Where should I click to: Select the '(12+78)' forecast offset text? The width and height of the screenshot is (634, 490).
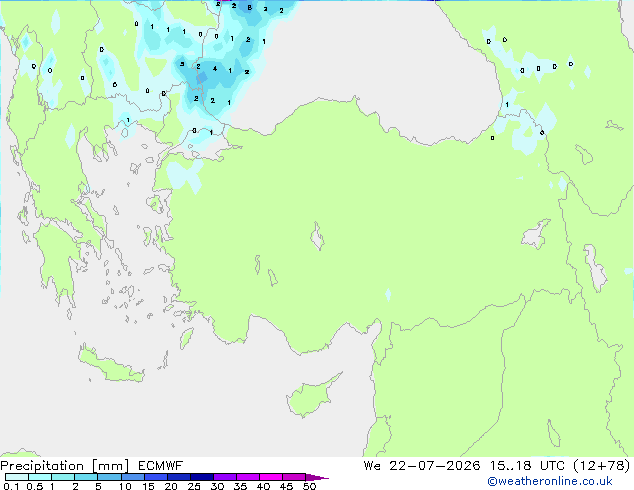602,466
